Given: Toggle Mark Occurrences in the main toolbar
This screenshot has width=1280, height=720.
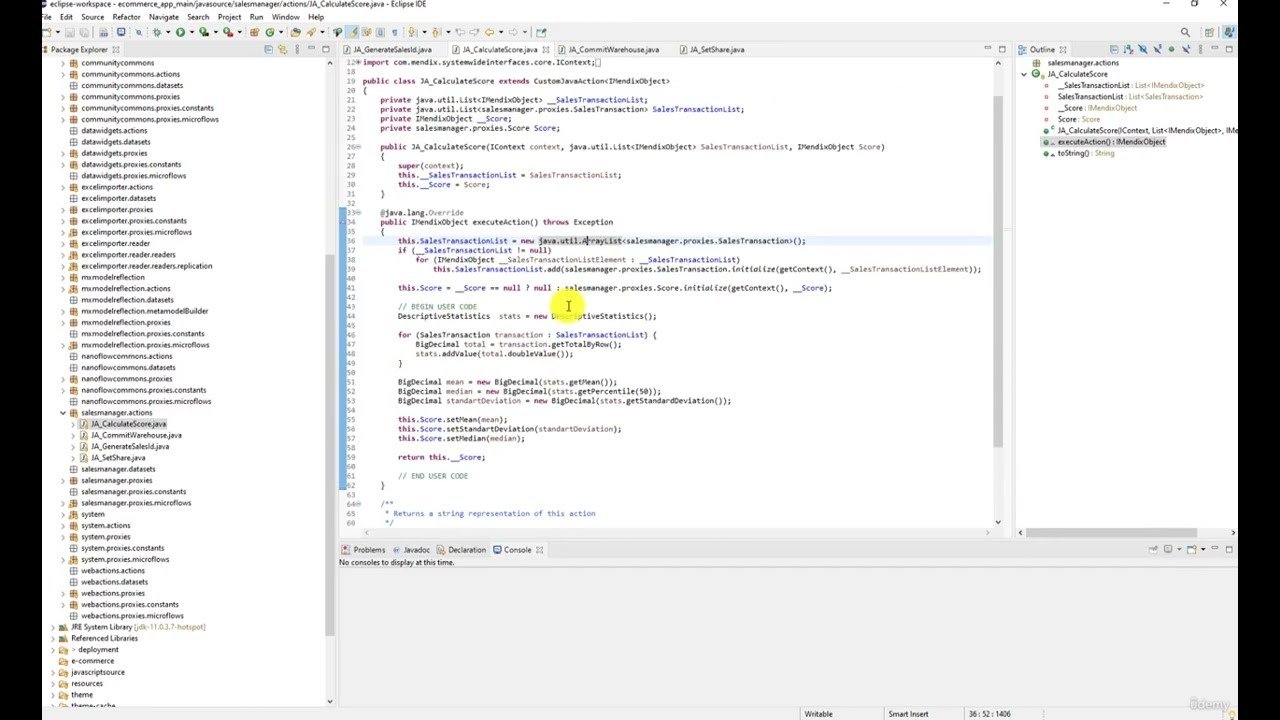Looking at the screenshot, I should tap(353, 32).
